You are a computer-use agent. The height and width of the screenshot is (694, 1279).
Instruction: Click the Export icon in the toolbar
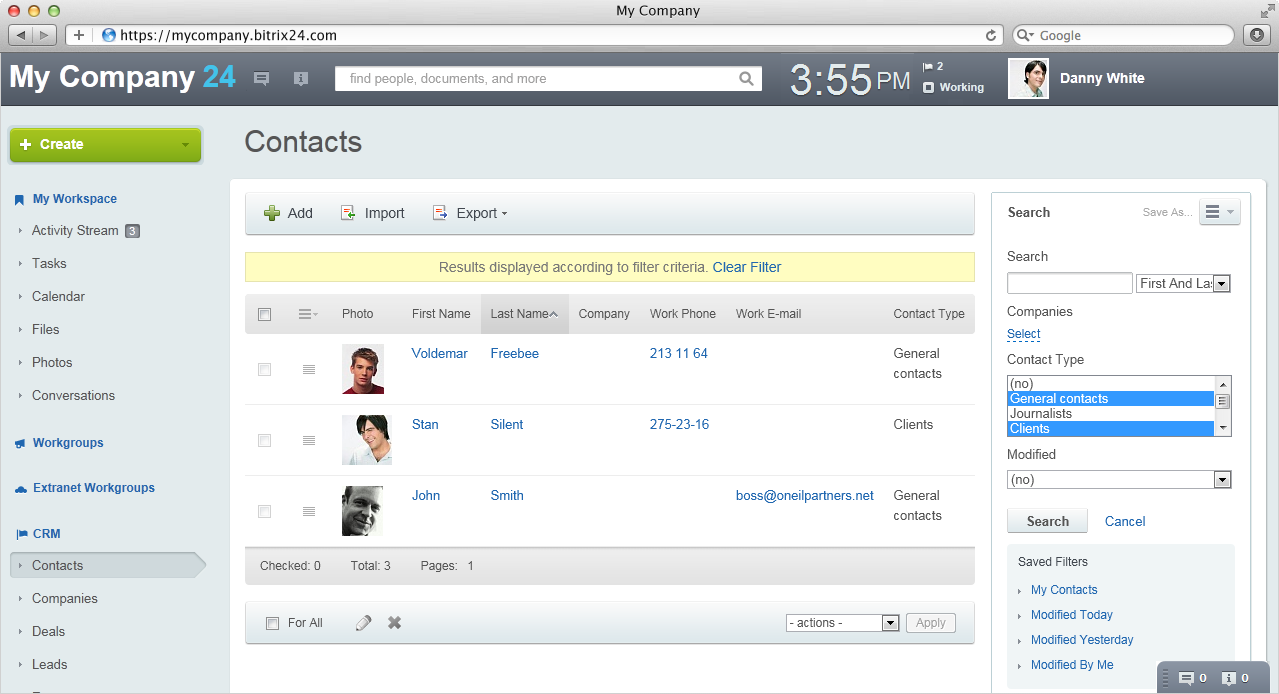(440, 213)
